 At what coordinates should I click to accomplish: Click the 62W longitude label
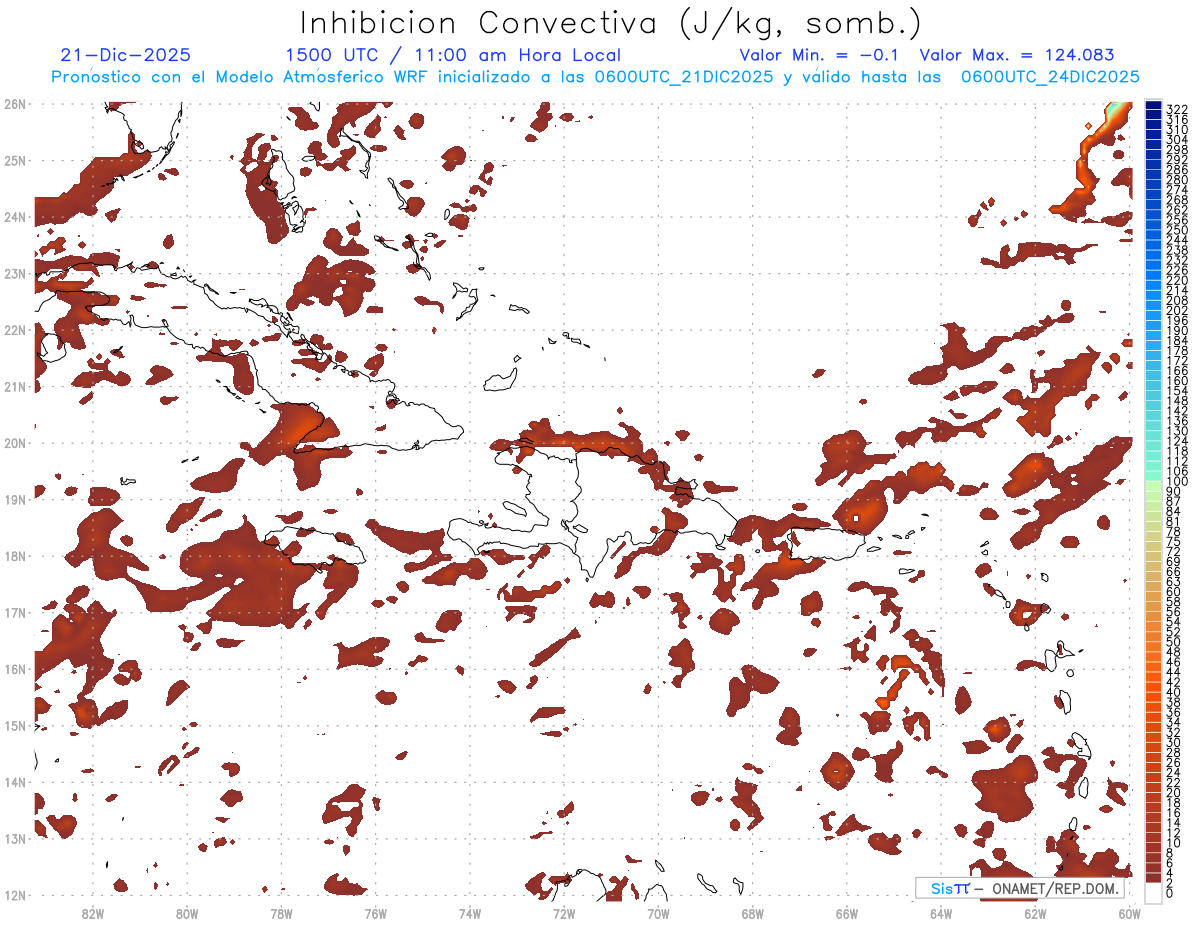pos(1035,912)
